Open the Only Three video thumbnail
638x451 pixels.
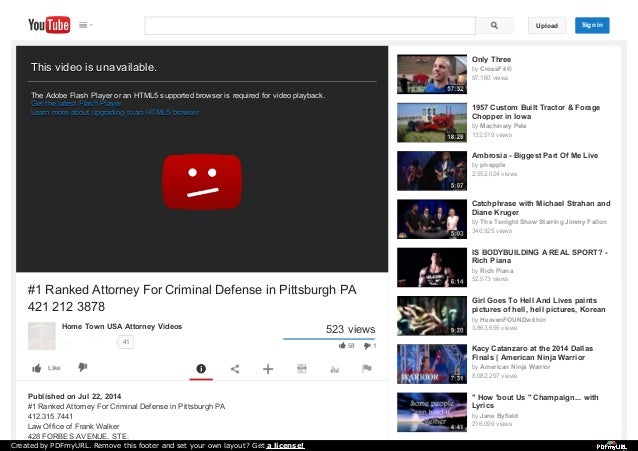[432, 74]
